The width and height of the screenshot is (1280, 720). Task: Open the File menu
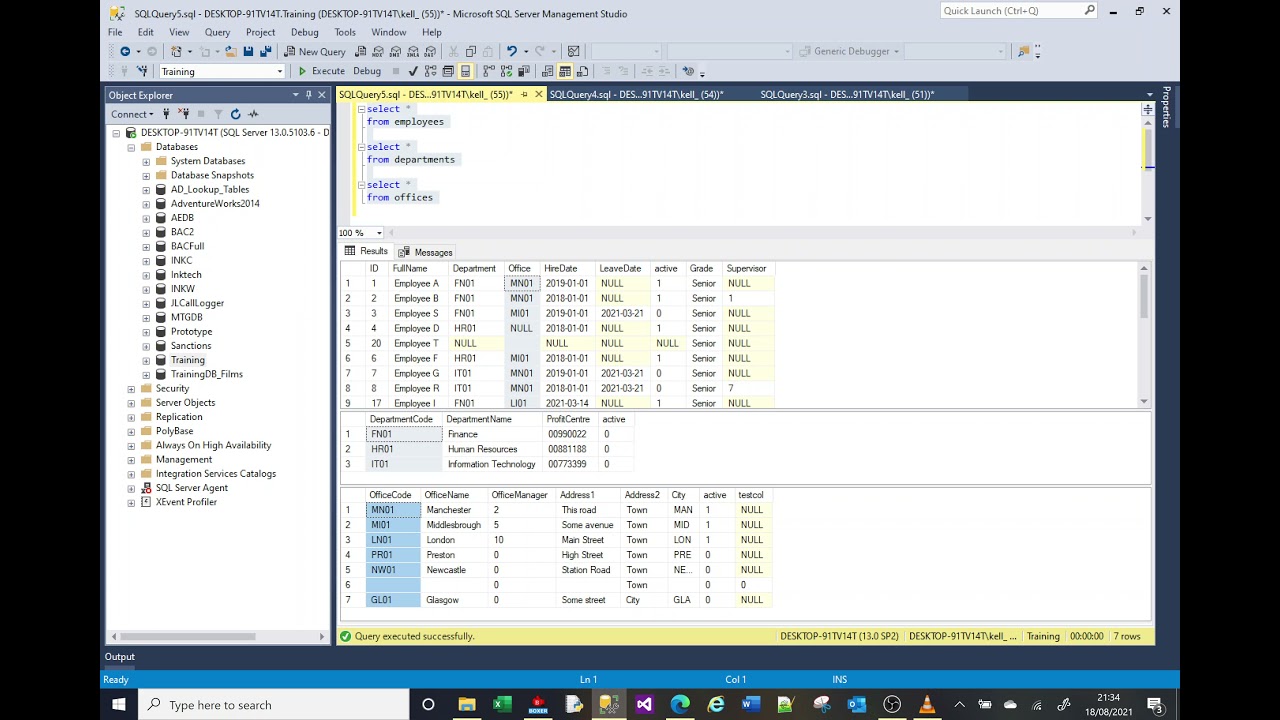pos(116,32)
